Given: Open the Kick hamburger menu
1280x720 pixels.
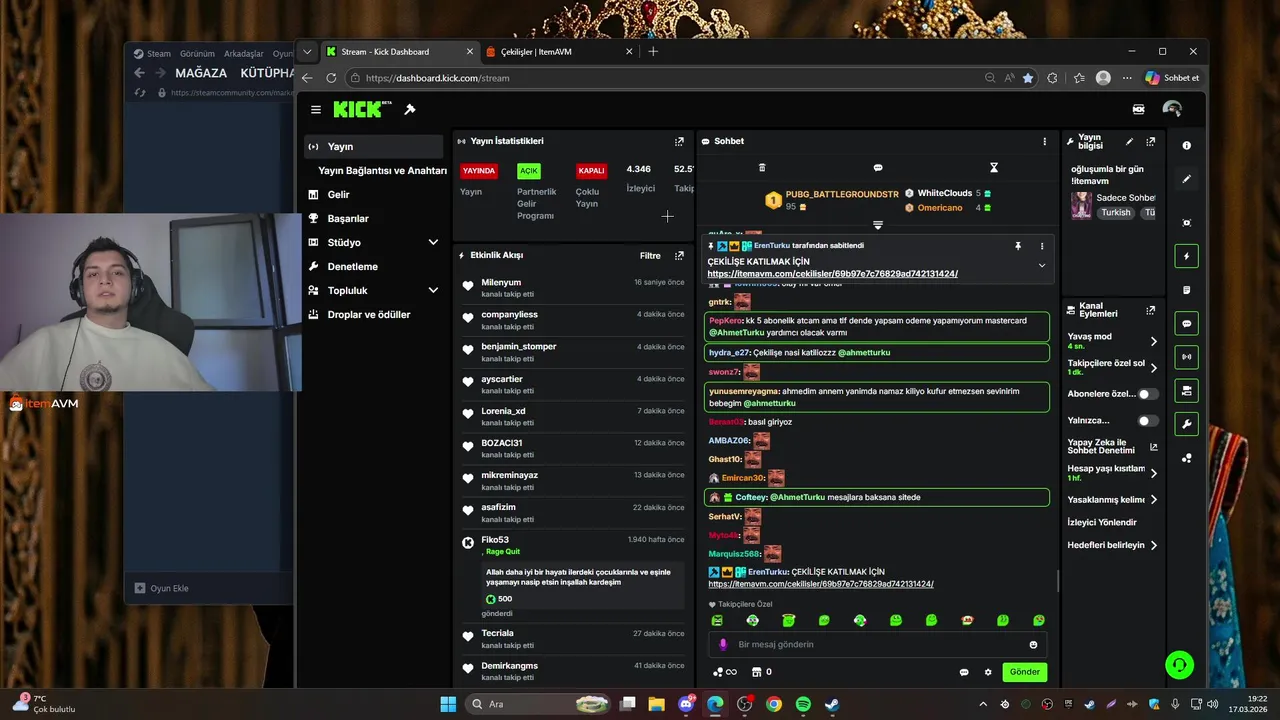Looking at the screenshot, I should click(316, 110).
